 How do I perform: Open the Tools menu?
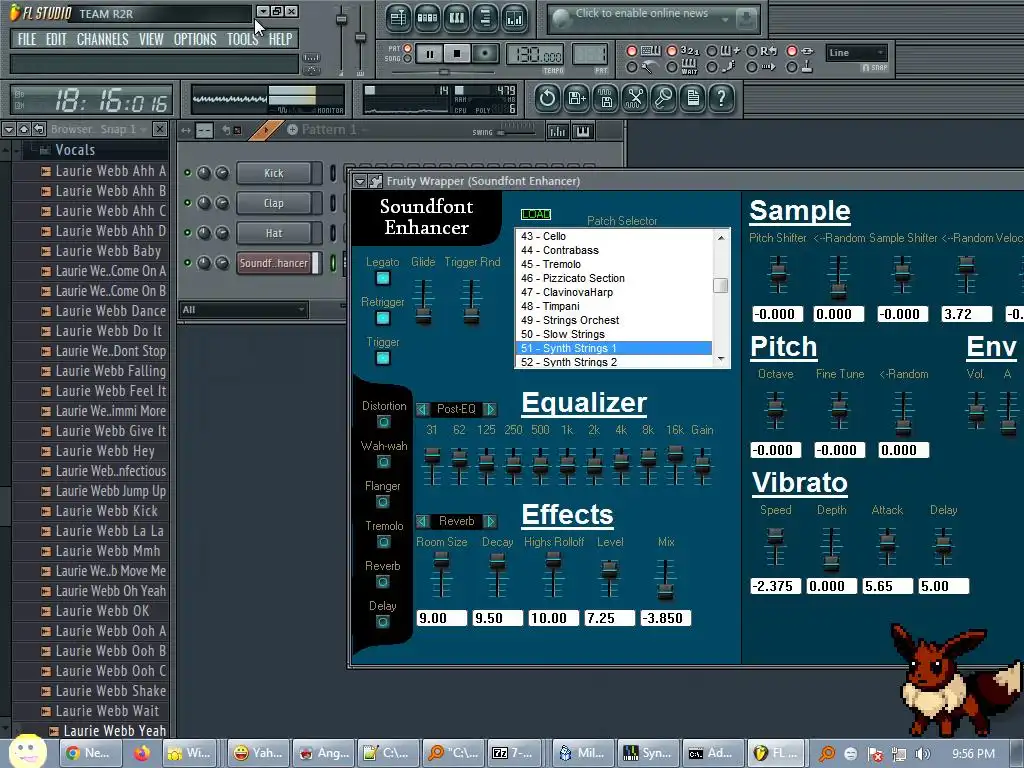(242, 39)
